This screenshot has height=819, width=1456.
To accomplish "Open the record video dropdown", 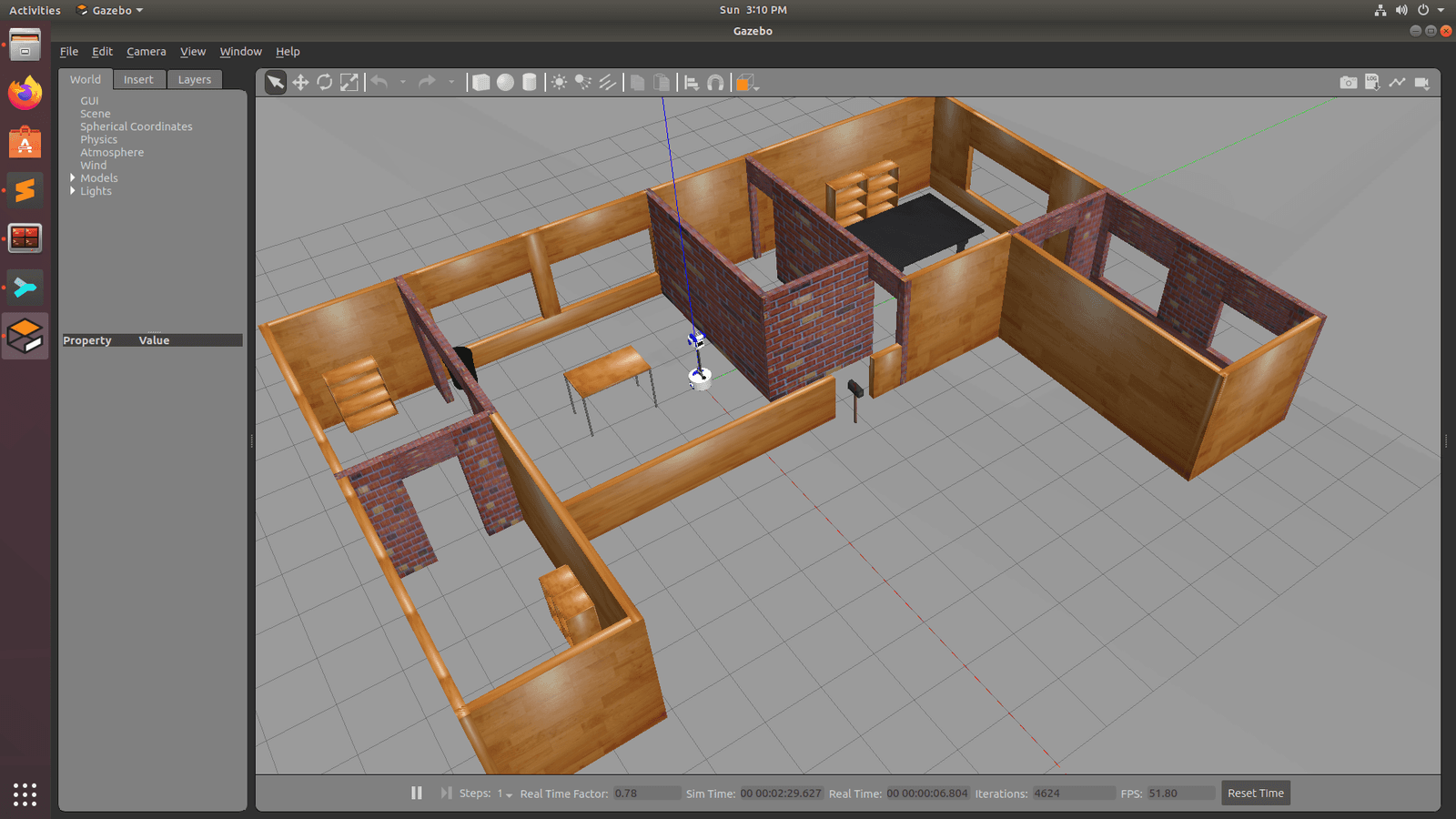I will pyautogui.click(x=1422, y=83).
